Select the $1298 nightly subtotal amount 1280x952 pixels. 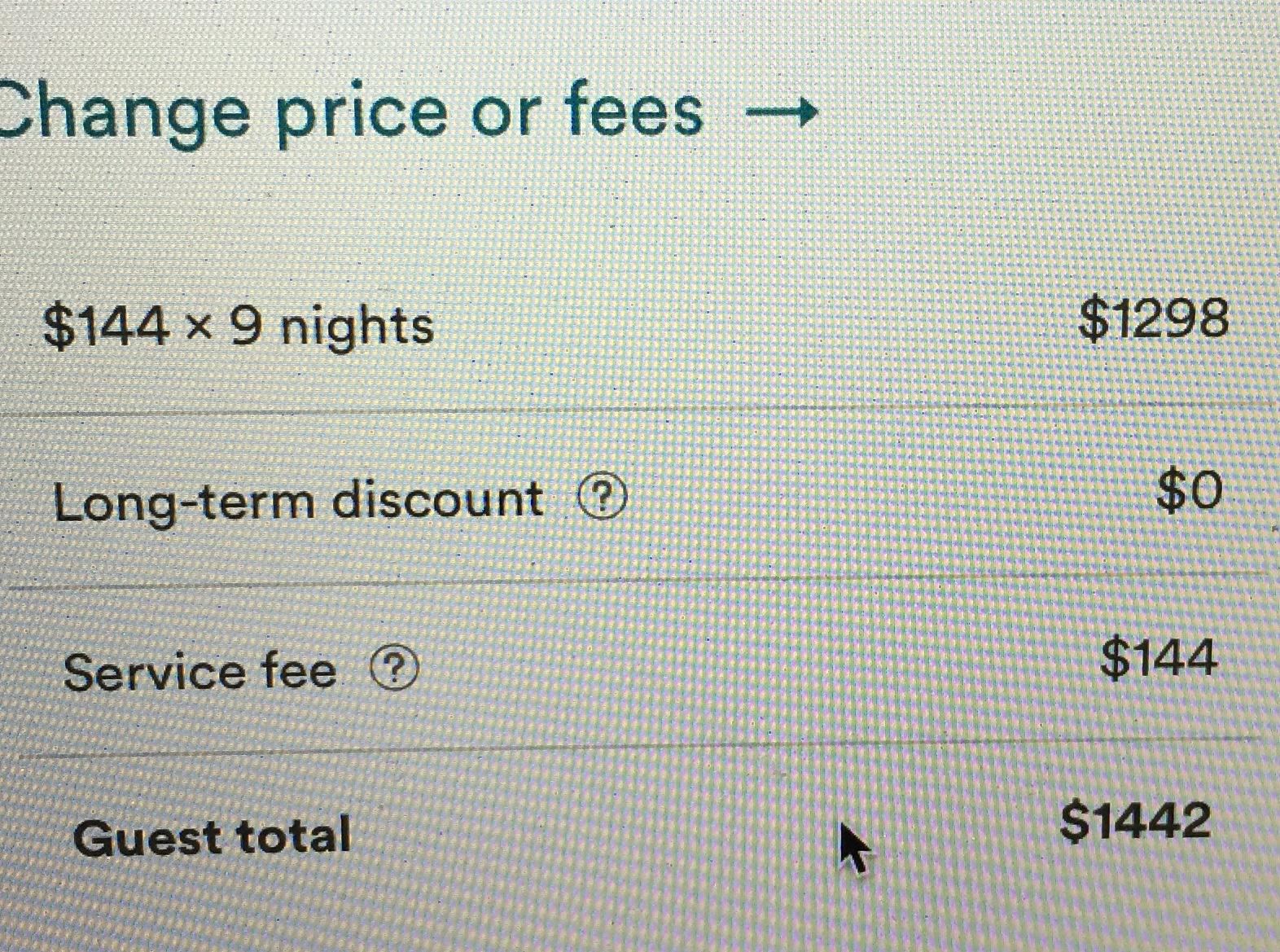(1153, 318)
